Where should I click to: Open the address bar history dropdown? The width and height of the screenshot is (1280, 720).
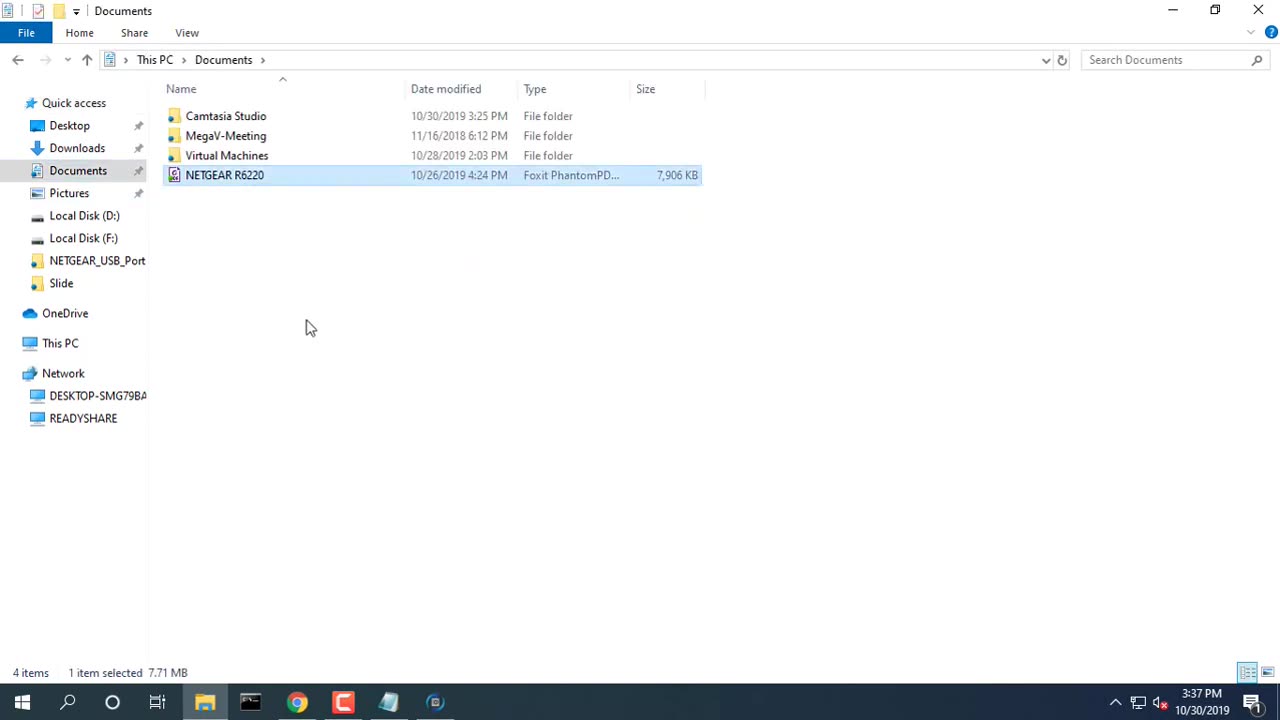[1046, 60]
